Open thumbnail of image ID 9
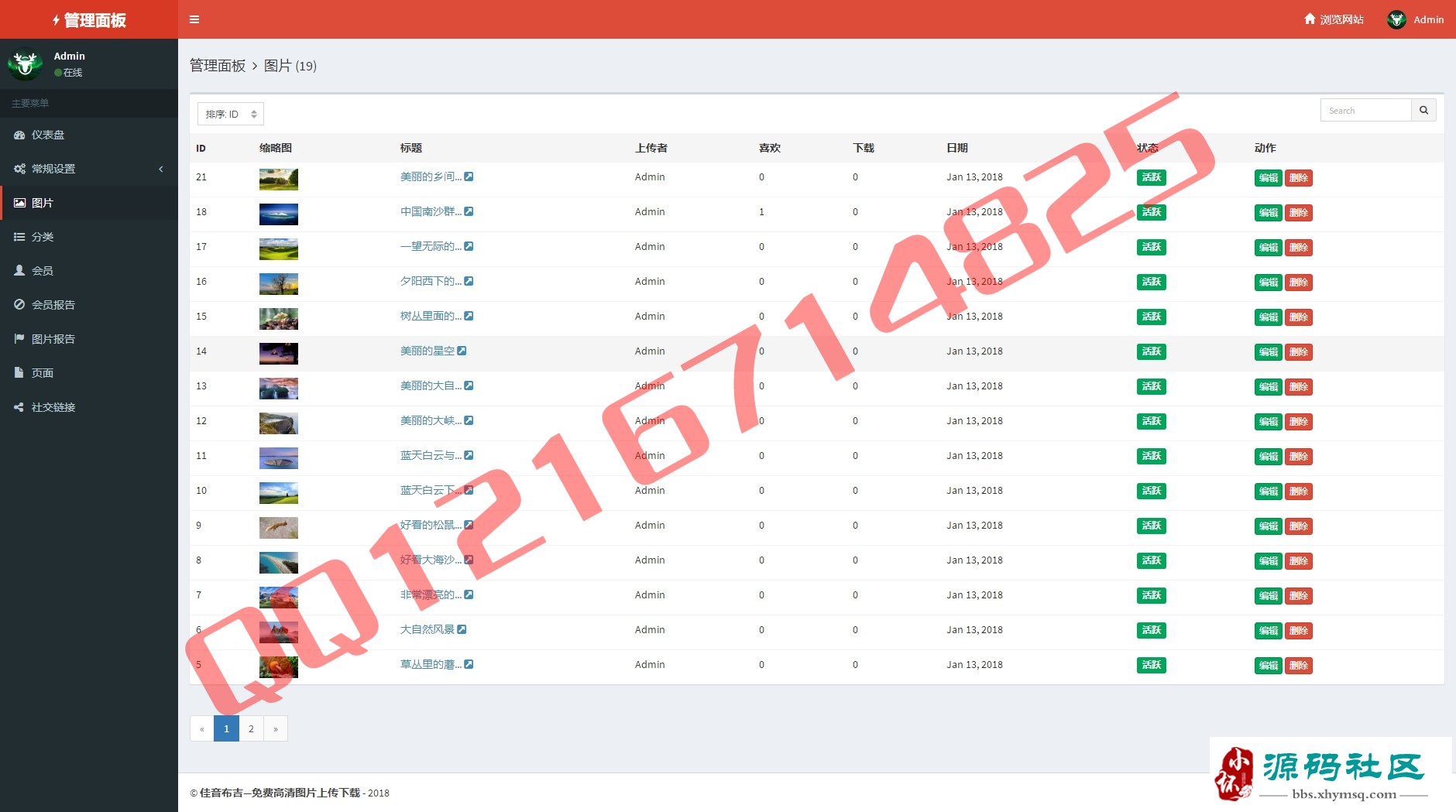Viewport: 1456px width, 812px height. (x=279, y=528)
